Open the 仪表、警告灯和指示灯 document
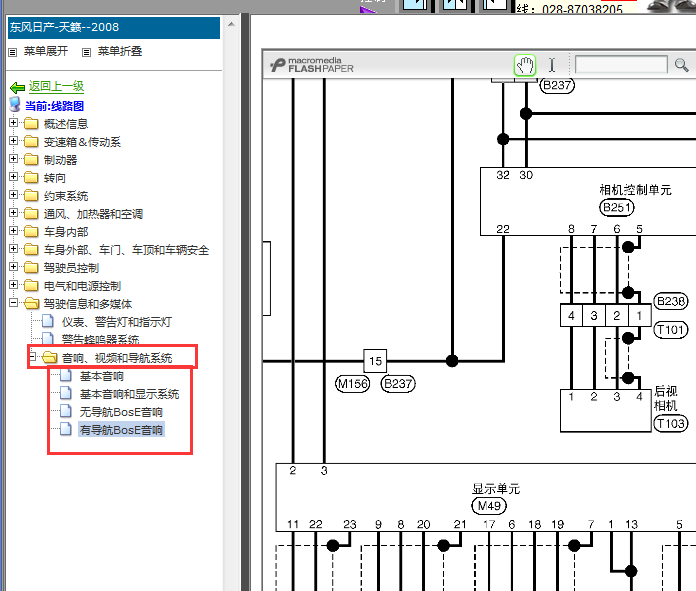The height and width of the screenshot is (591, 696). [116, 322]
